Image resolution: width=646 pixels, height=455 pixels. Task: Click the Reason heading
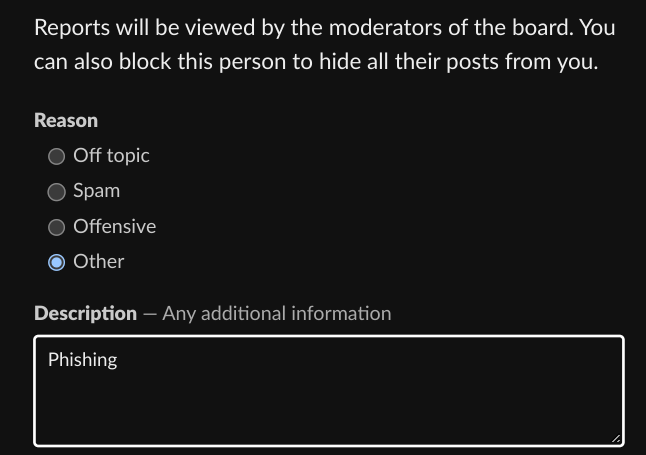click(66, 121)
